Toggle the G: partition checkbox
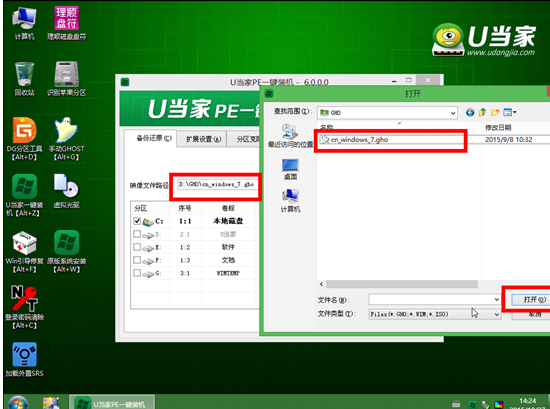Screen dimensions: 550x409 [x=137, y=273]
